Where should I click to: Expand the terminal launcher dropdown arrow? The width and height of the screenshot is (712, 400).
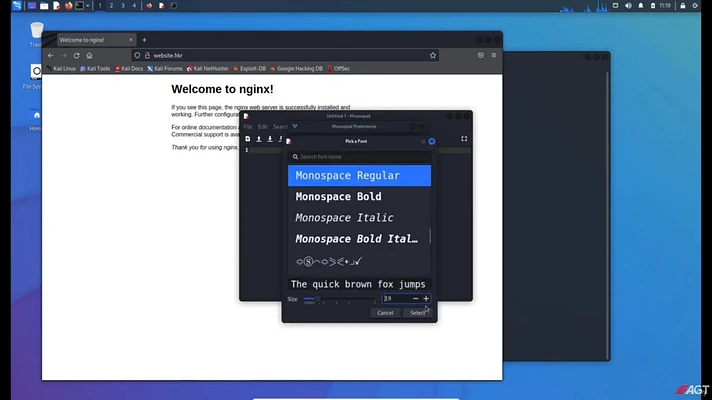88,6
